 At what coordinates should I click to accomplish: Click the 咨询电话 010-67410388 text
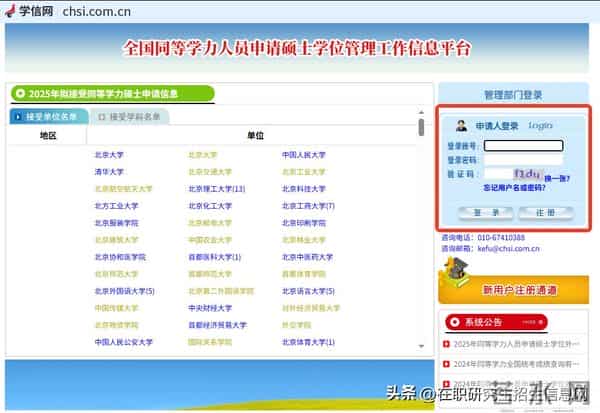(x=483, y=237)
